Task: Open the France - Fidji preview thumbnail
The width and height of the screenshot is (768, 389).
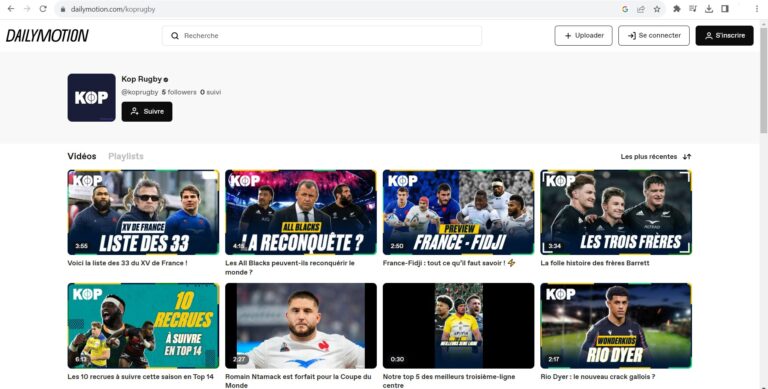Action: (x=458, y=212)
